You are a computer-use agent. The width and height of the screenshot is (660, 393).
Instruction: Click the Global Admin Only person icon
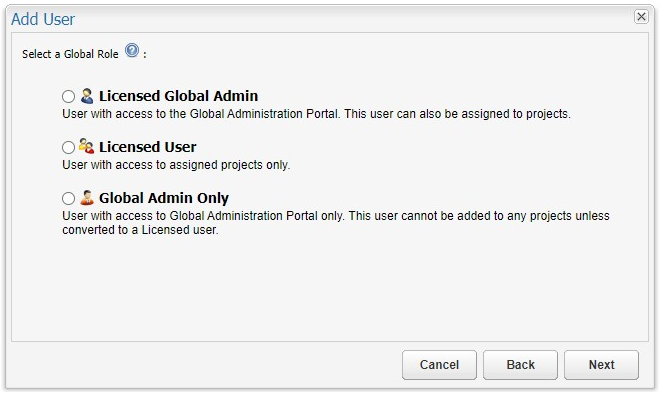87,197
